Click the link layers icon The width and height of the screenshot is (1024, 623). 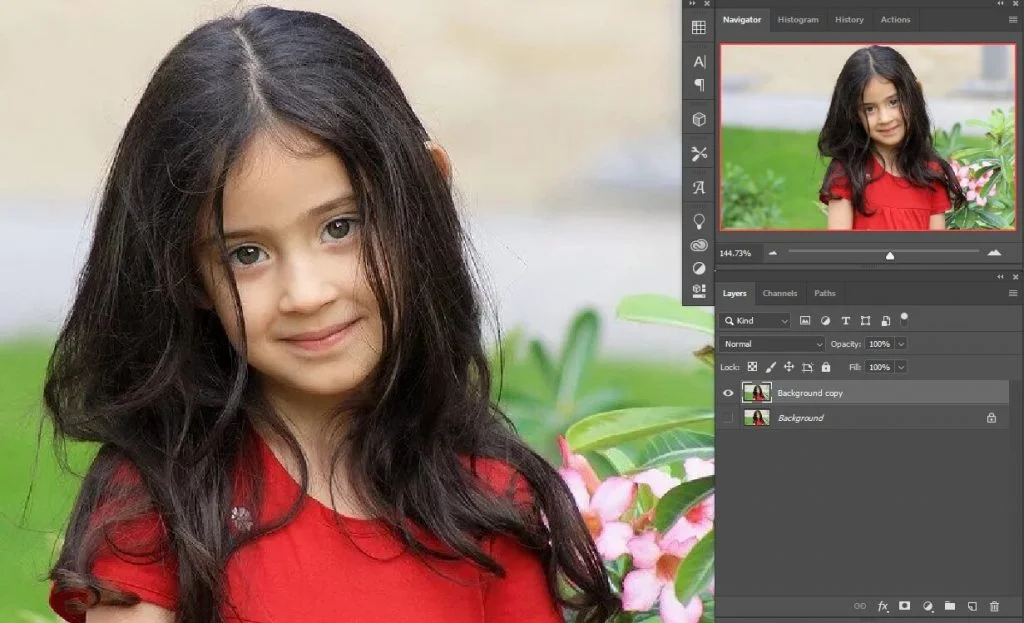860,607
